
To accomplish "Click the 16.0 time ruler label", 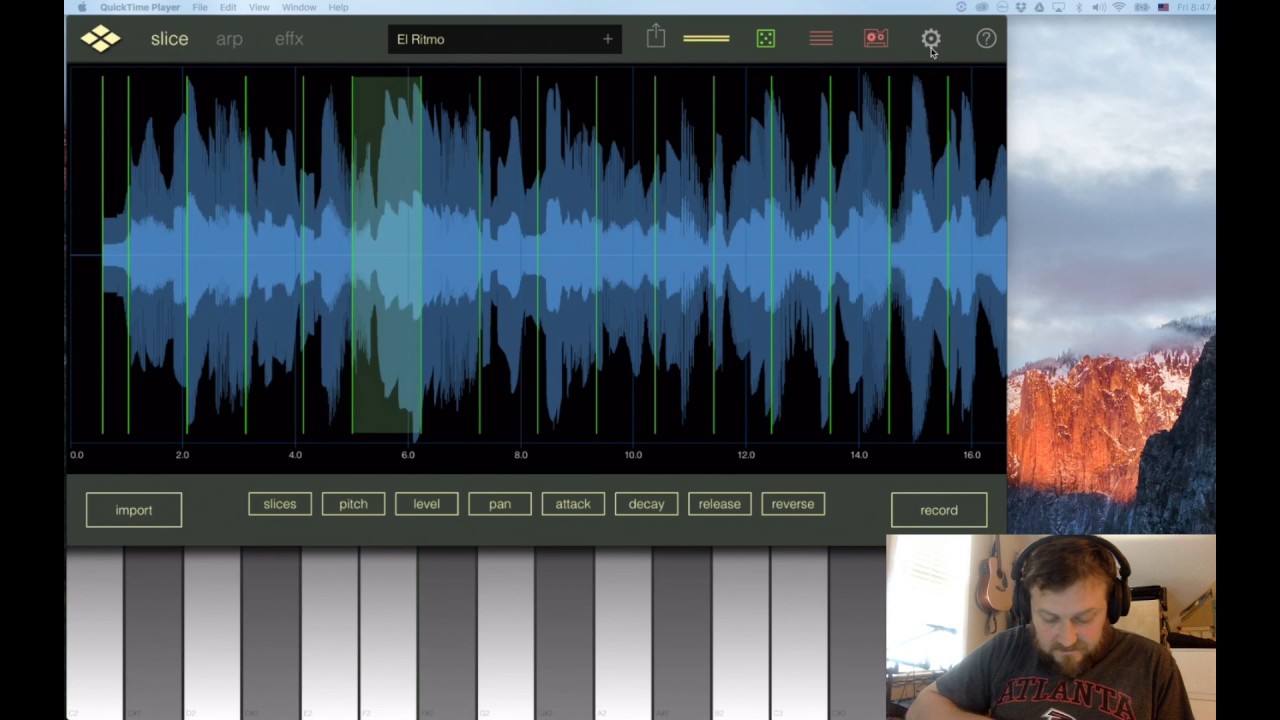I will (x=972, y=455).
